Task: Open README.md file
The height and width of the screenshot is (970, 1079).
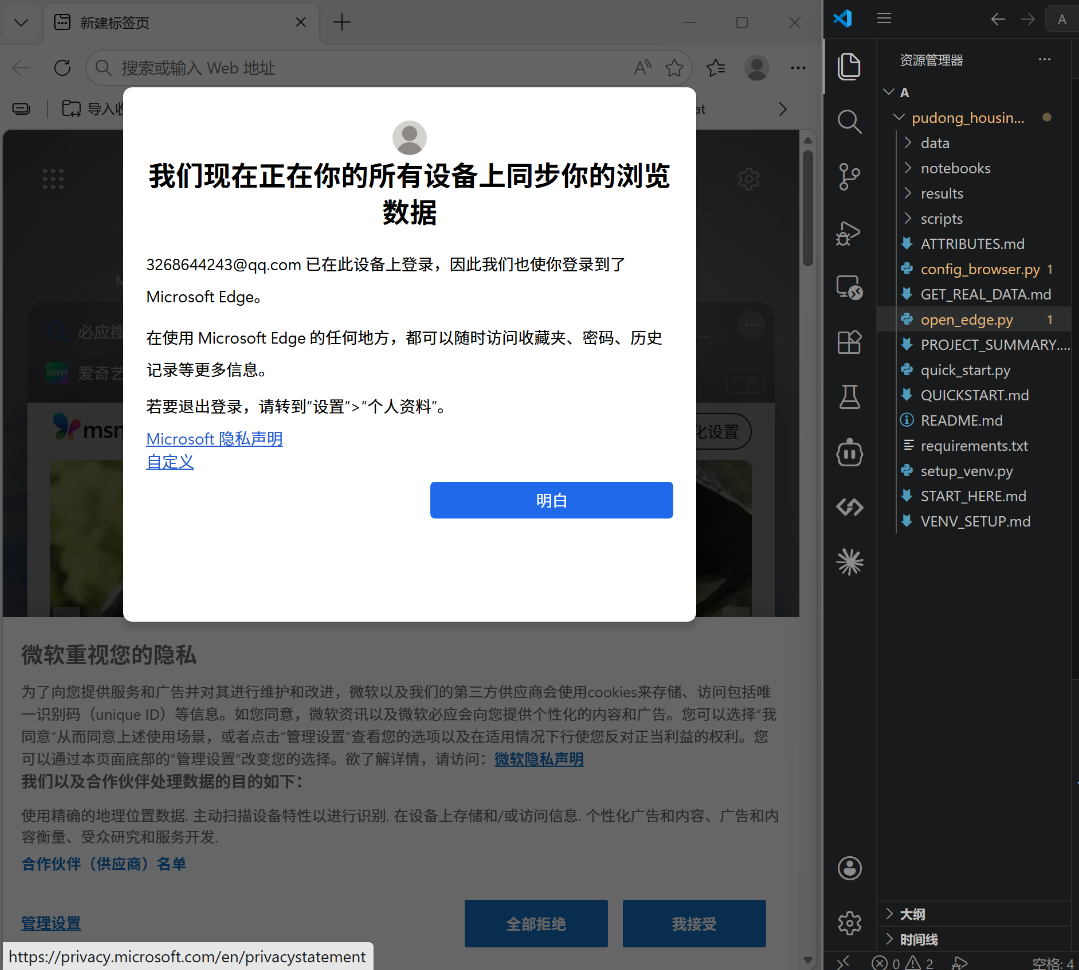Action: (x=961, y=421)
